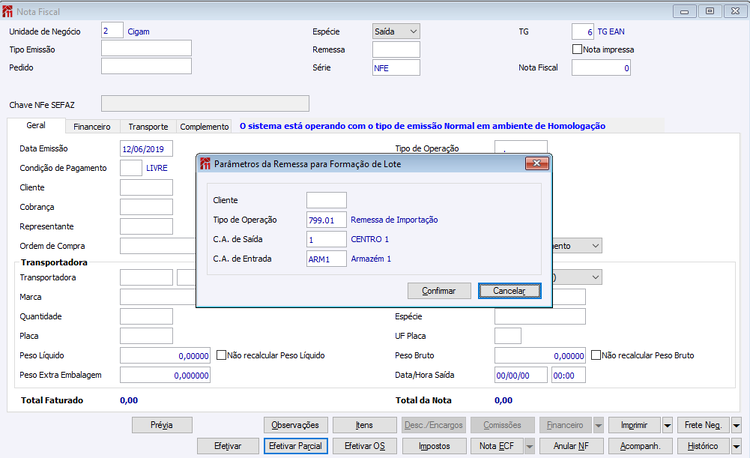
Task: Close the Nota Fiscal window
Action: (x=736, y=11)
